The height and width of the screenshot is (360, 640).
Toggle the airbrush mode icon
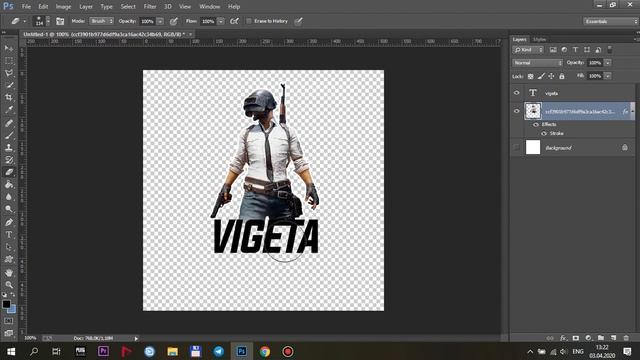[234, 21]
